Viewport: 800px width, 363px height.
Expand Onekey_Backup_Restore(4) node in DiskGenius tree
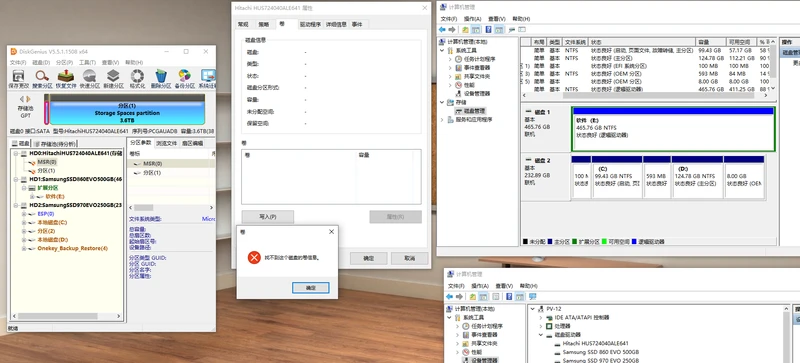pos(24,249)
